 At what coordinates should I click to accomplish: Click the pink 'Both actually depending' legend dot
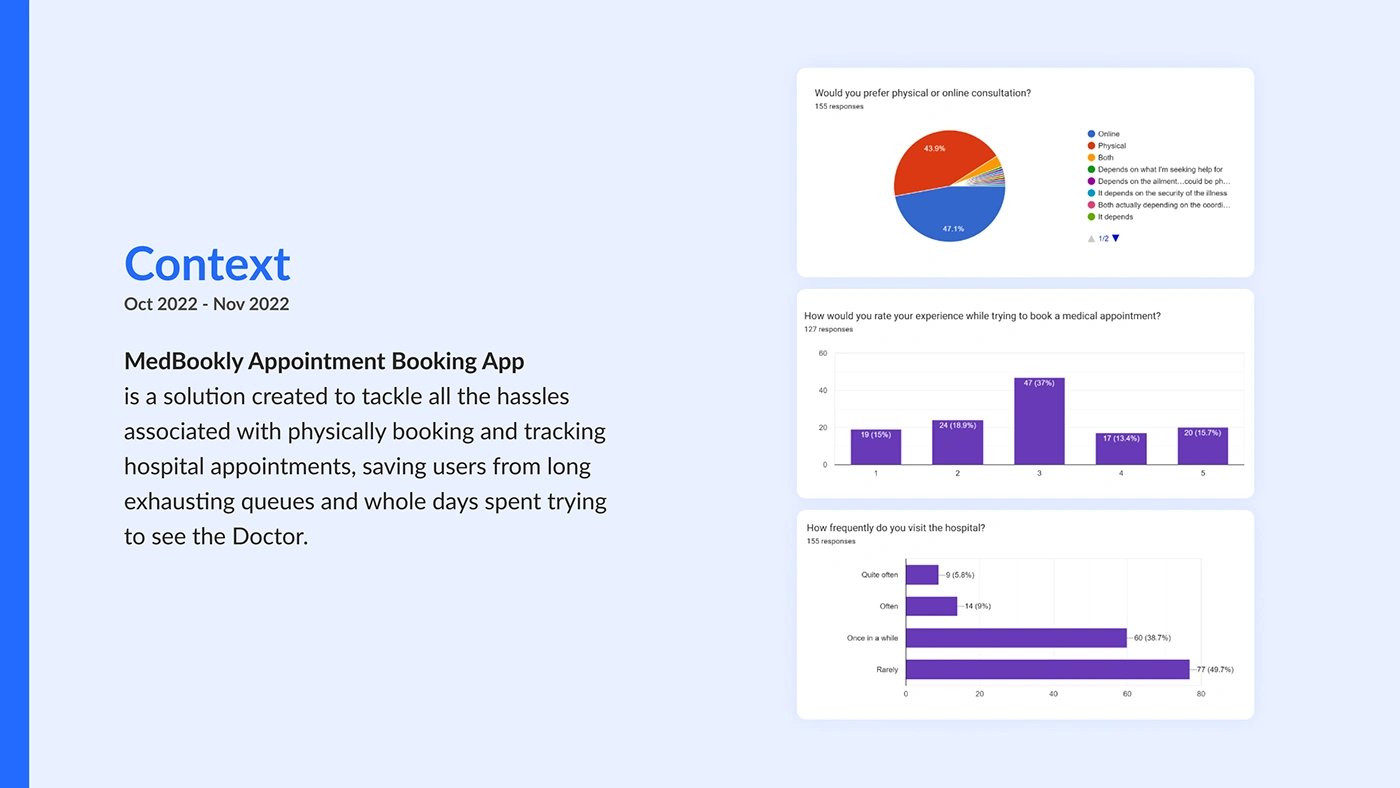pyautogui.click(x=1091, y=205)
